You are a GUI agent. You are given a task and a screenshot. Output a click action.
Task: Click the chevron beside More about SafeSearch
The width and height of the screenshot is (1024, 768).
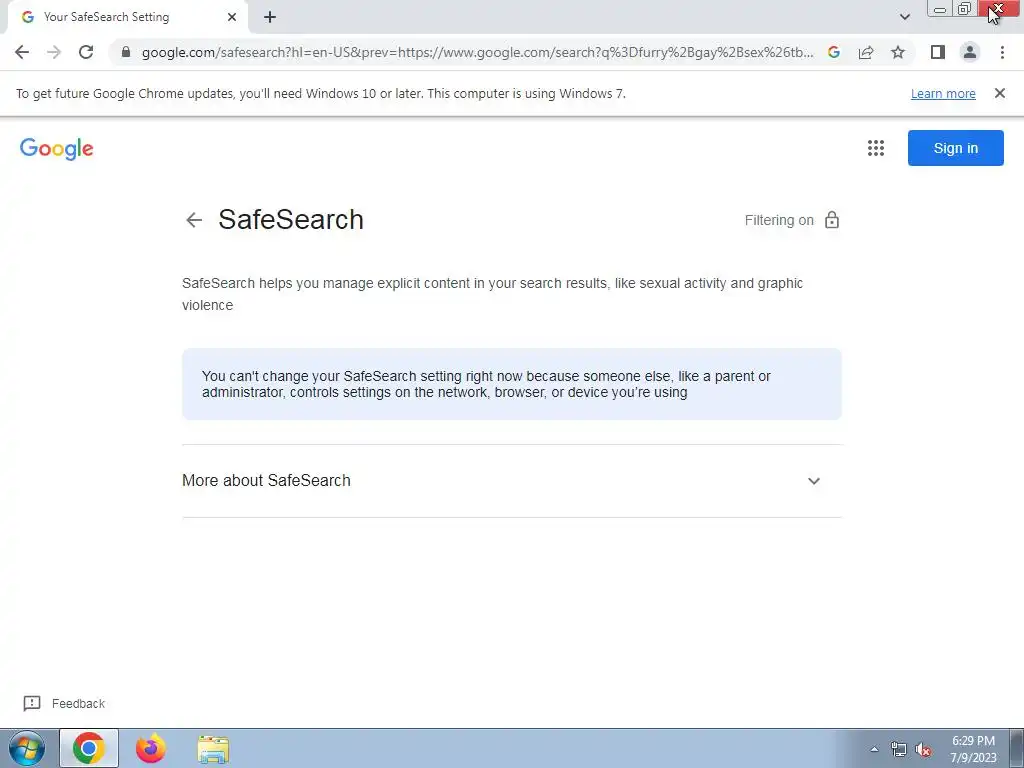coord(814,481)
